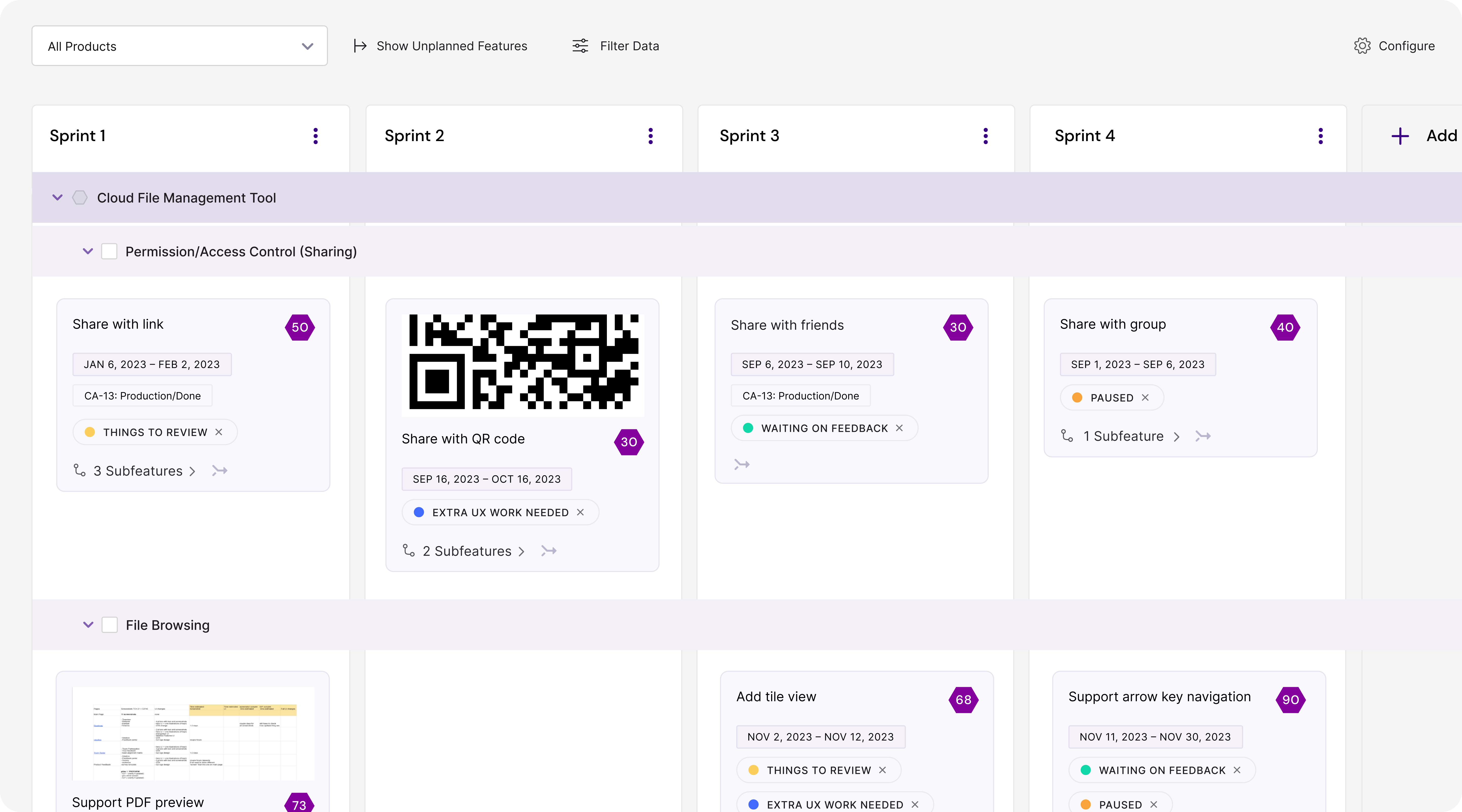Click the Configure gear icon
The height and width of the screenshot is (812, 1462).
pos(1362,46)
